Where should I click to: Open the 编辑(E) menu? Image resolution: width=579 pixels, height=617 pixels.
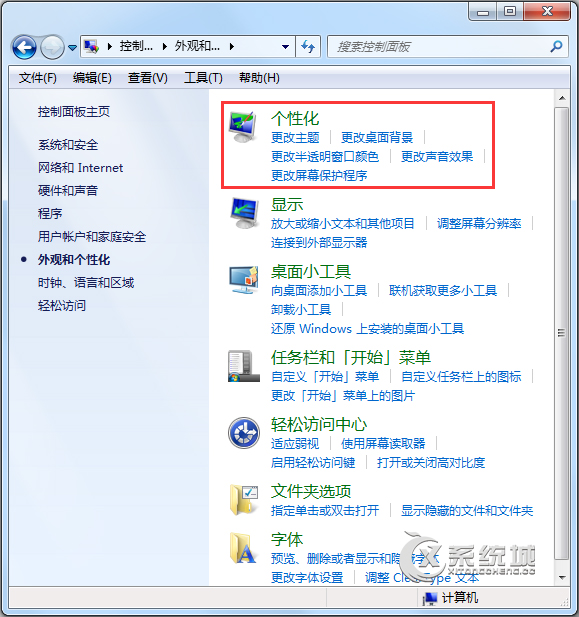[x=92, y=78]
